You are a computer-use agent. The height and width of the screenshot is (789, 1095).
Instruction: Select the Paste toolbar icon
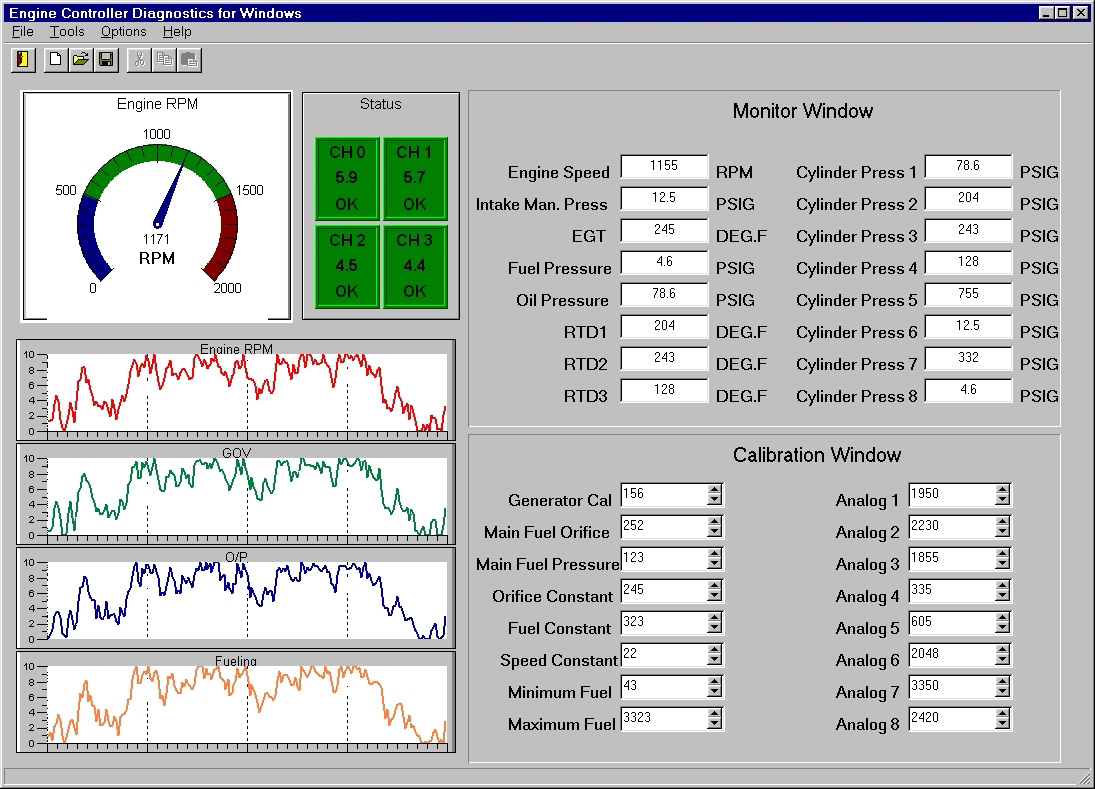[191, 60]
